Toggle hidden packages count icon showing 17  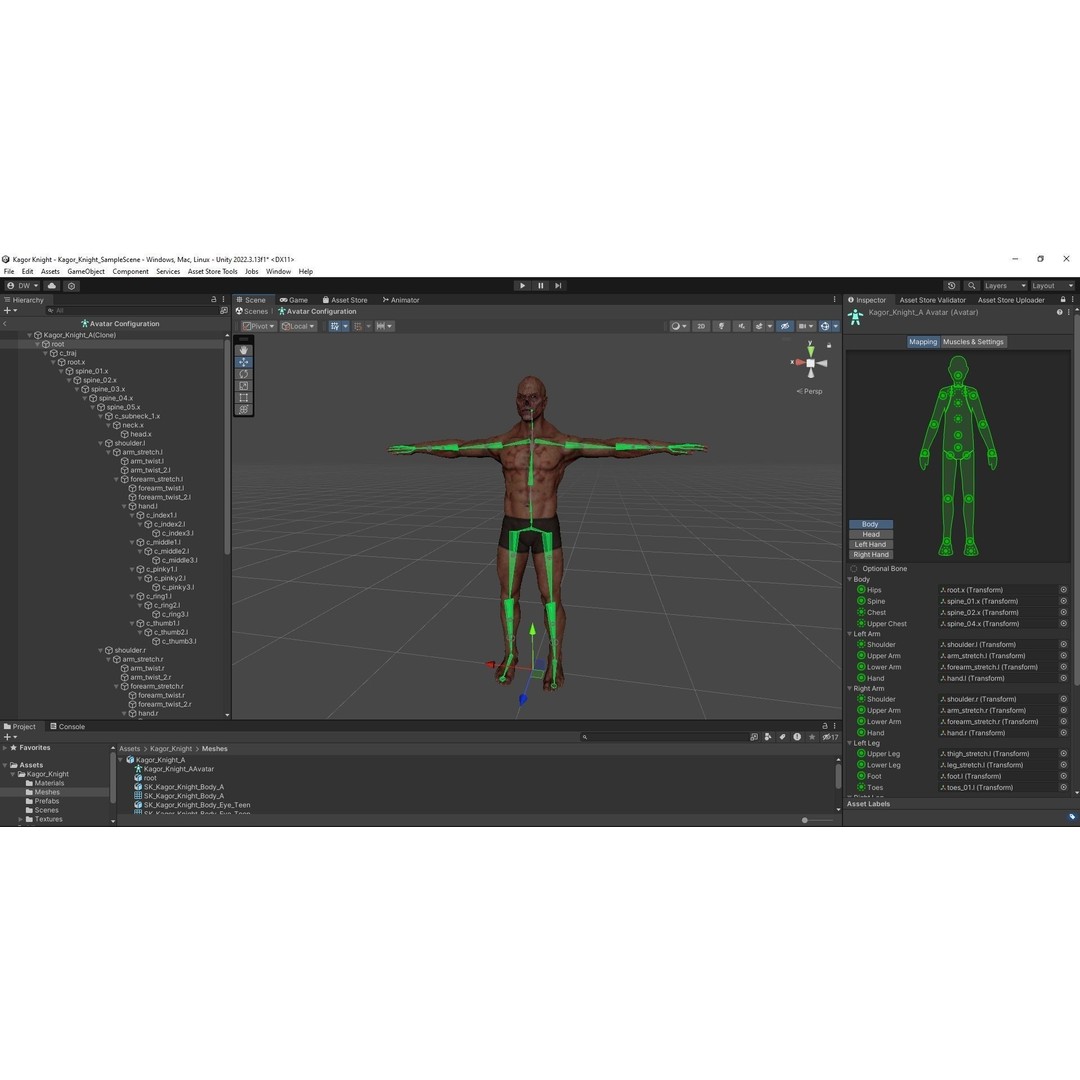tap(830, 737)
